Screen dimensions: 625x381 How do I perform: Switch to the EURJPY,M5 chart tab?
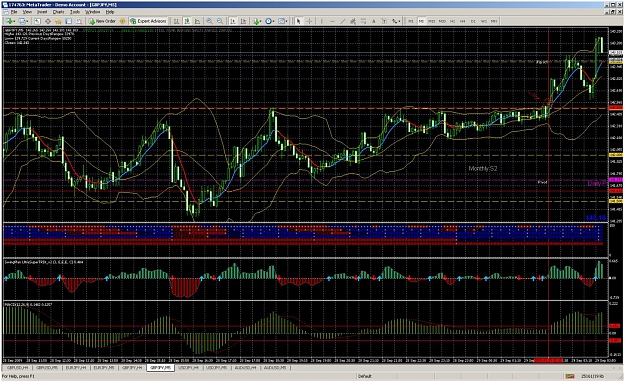[x=104, y=367]
